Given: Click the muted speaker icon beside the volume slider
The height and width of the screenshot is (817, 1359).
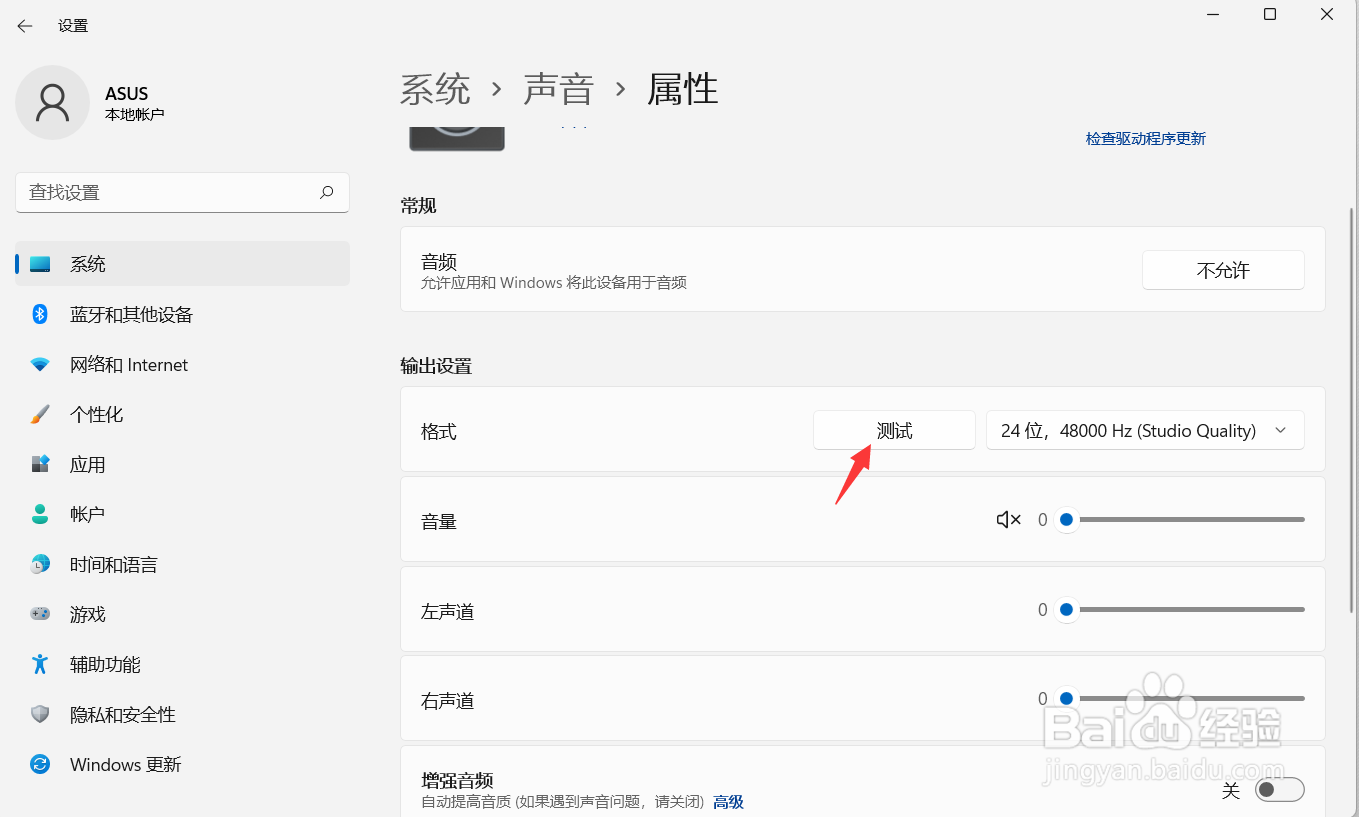Looking at the screenshot, I should click(x=1008, y=520).
